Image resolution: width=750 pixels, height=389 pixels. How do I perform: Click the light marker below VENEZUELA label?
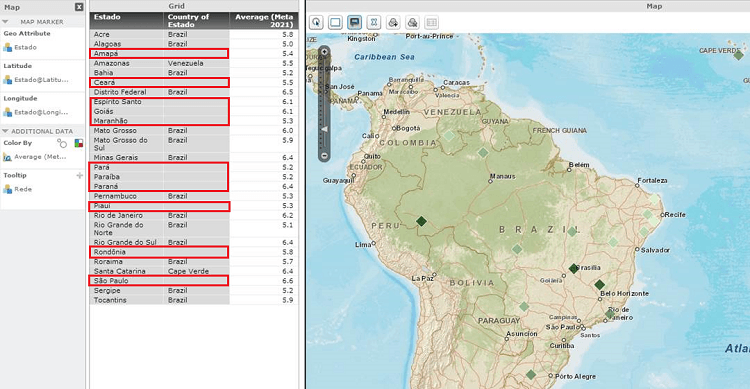point(449,135)
